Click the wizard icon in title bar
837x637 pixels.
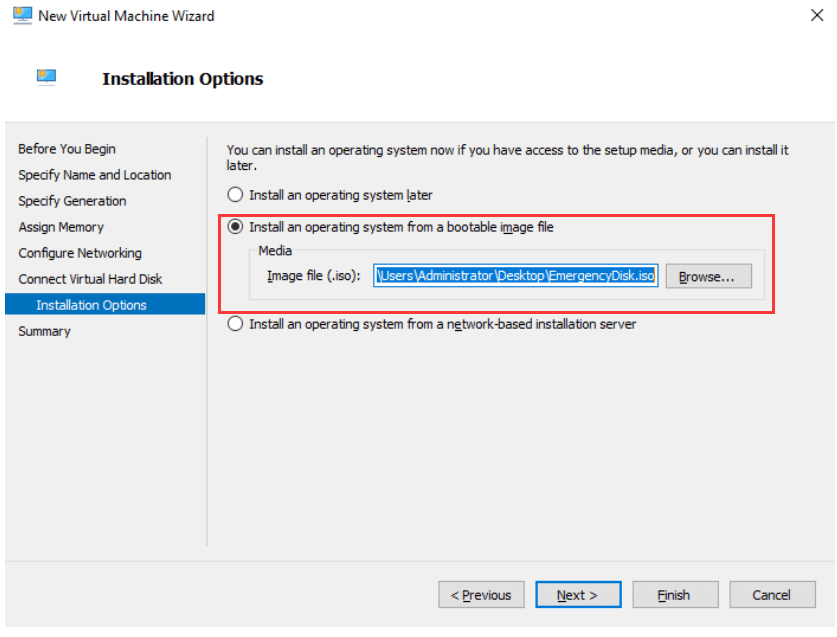click(x=22, y=16)
